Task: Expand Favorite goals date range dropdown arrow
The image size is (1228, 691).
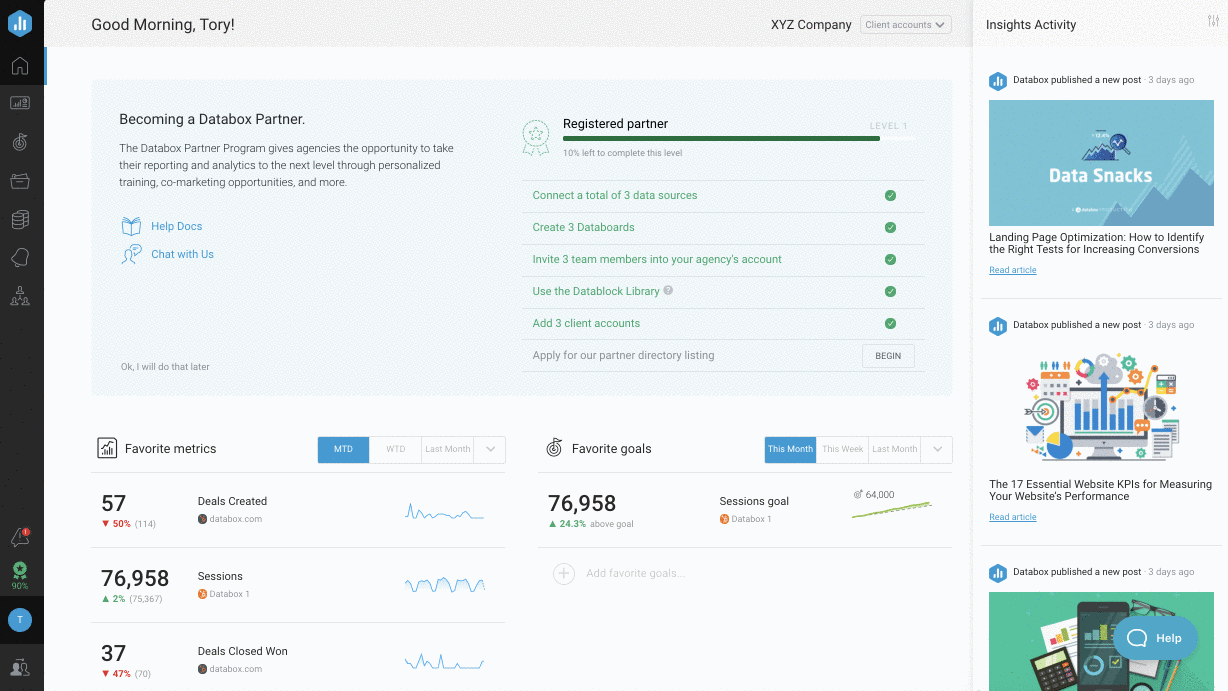Action: (937, 449)
